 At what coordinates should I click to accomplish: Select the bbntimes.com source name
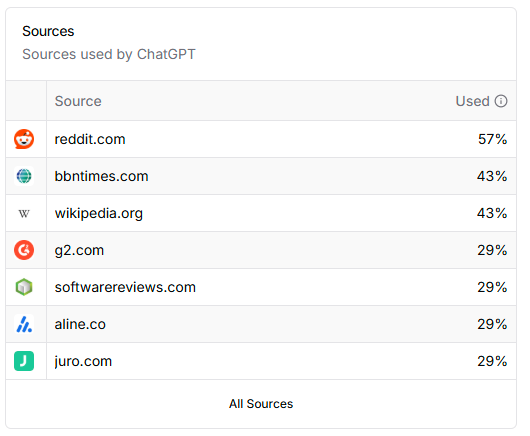click(x=101, y=176)
